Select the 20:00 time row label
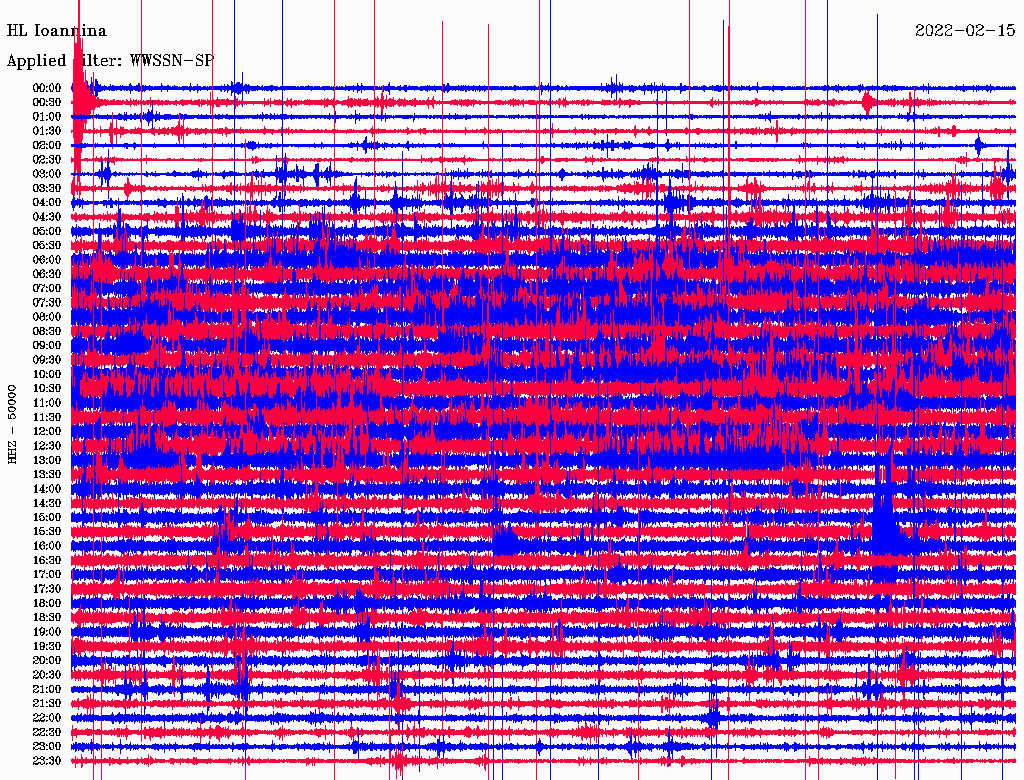This screenshot has height=780, width=1024. [47, 660]
